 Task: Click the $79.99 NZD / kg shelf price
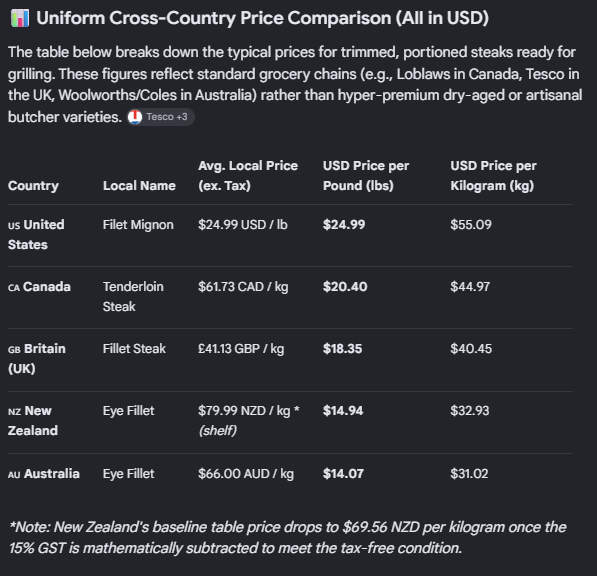click(249, 421)
